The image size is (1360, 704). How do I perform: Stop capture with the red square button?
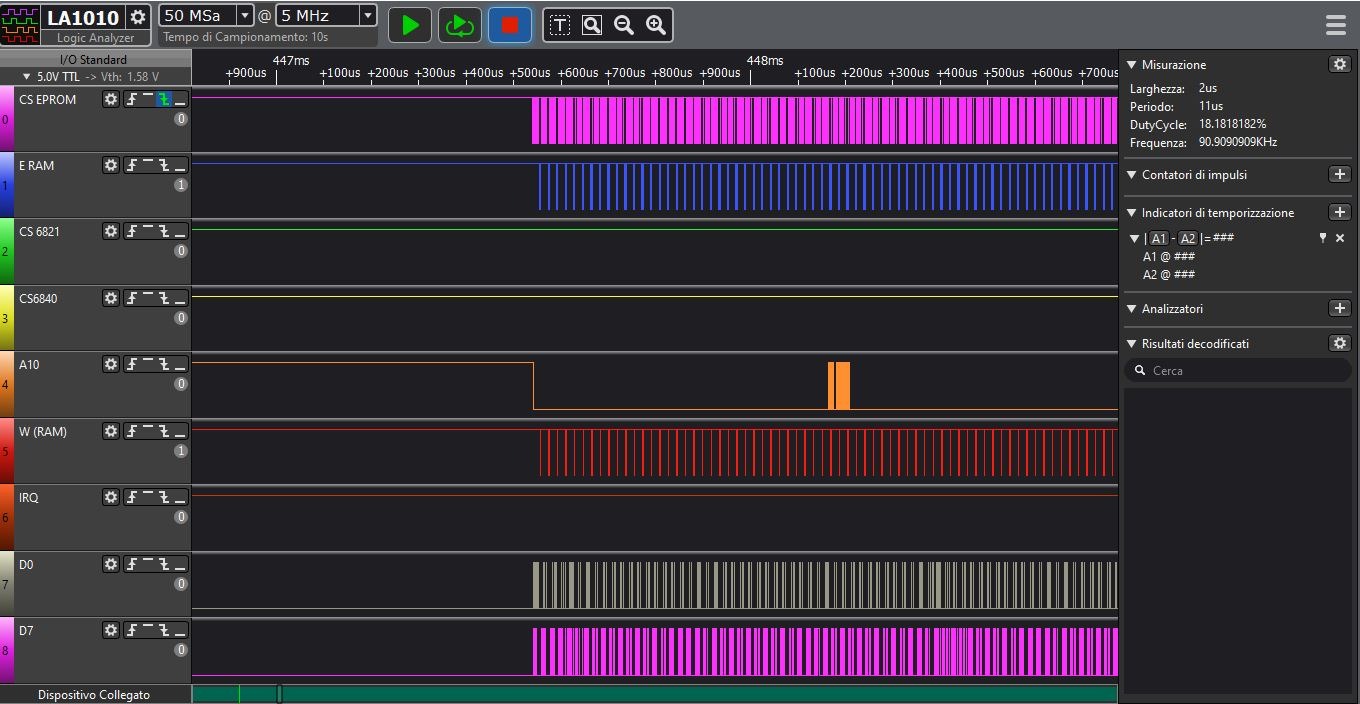pyautogui.click(x=510, y=25)
